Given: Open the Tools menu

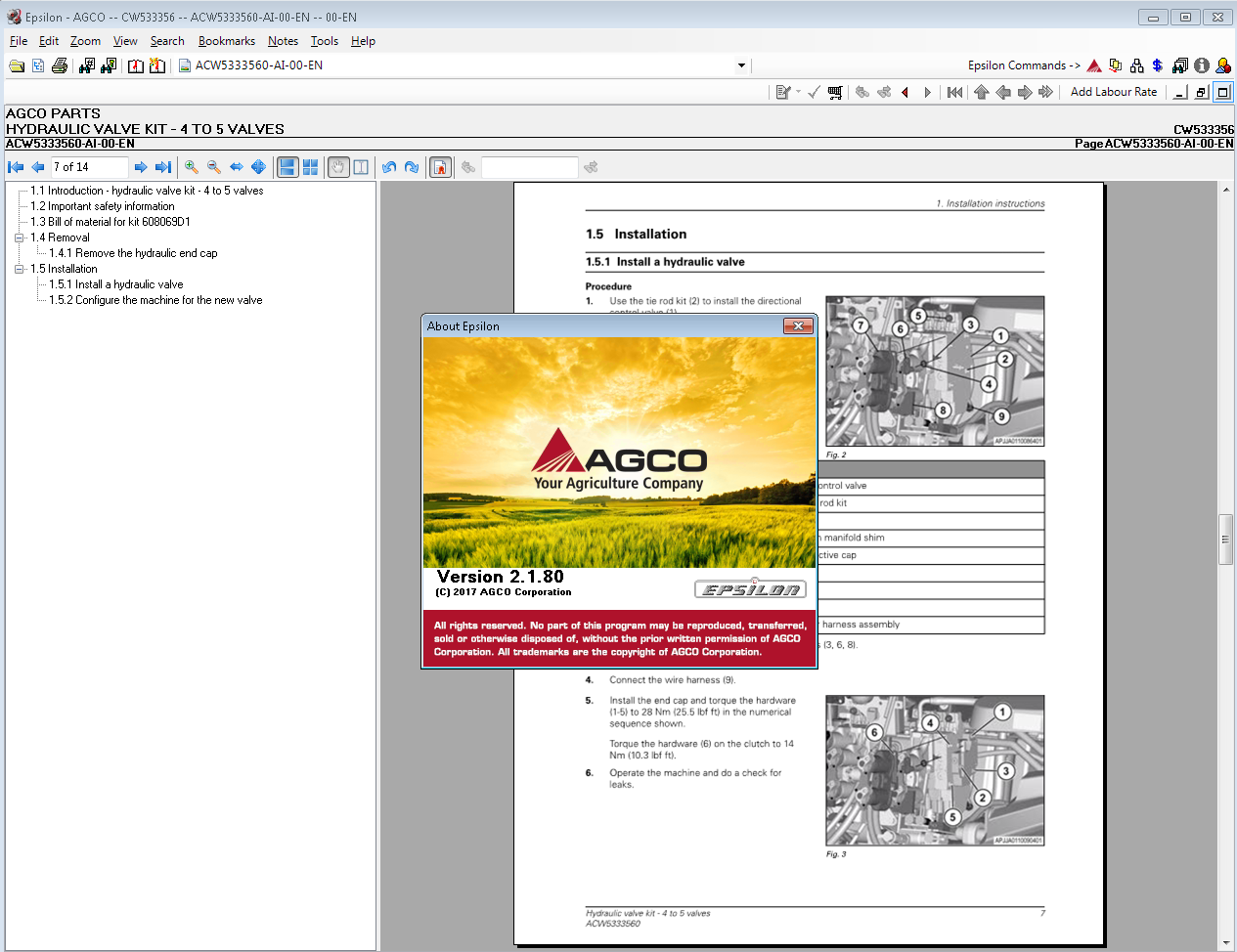Looking at the screenshot, I should [x=325, y=41].
